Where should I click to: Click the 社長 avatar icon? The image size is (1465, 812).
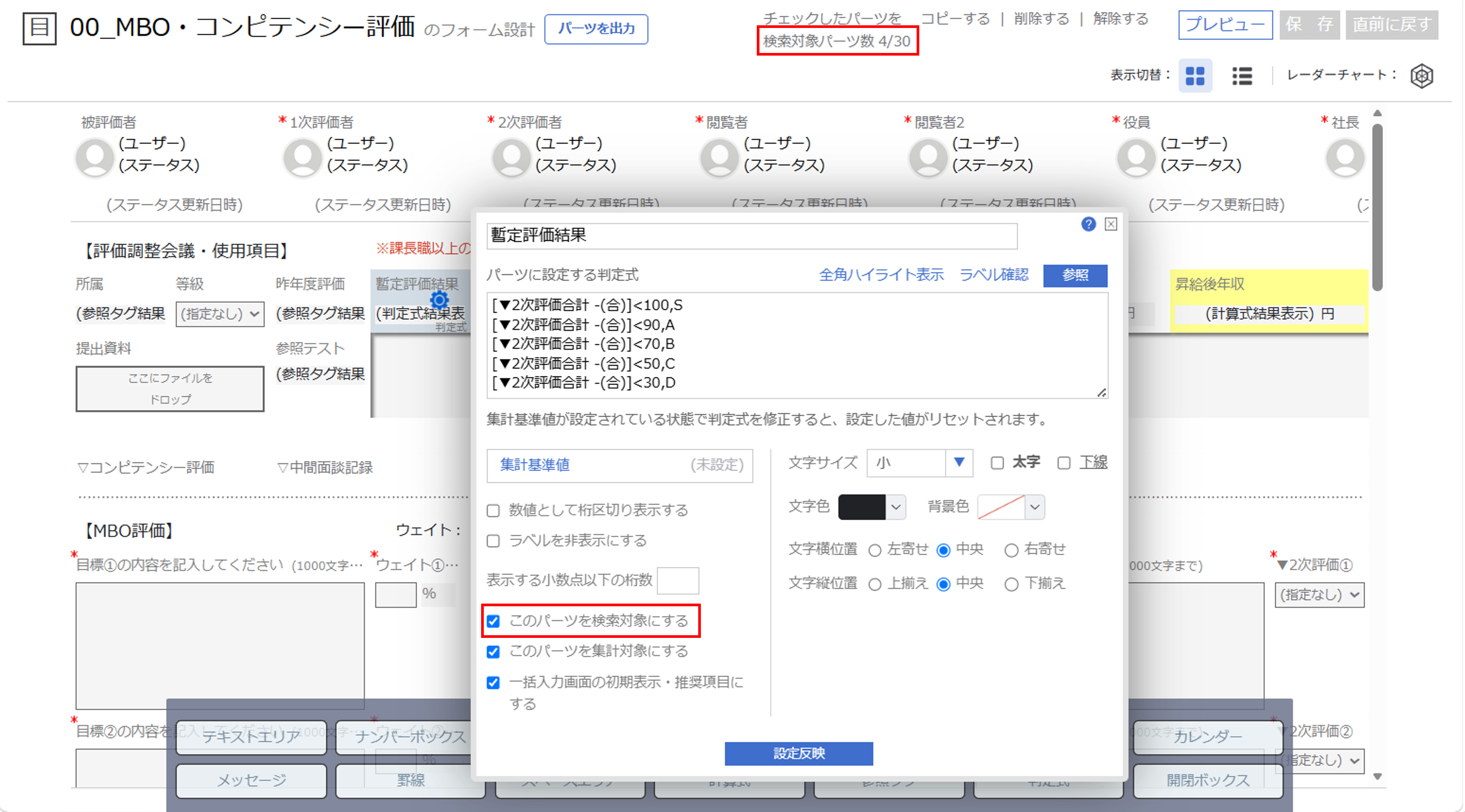[x=1345, y=157]
